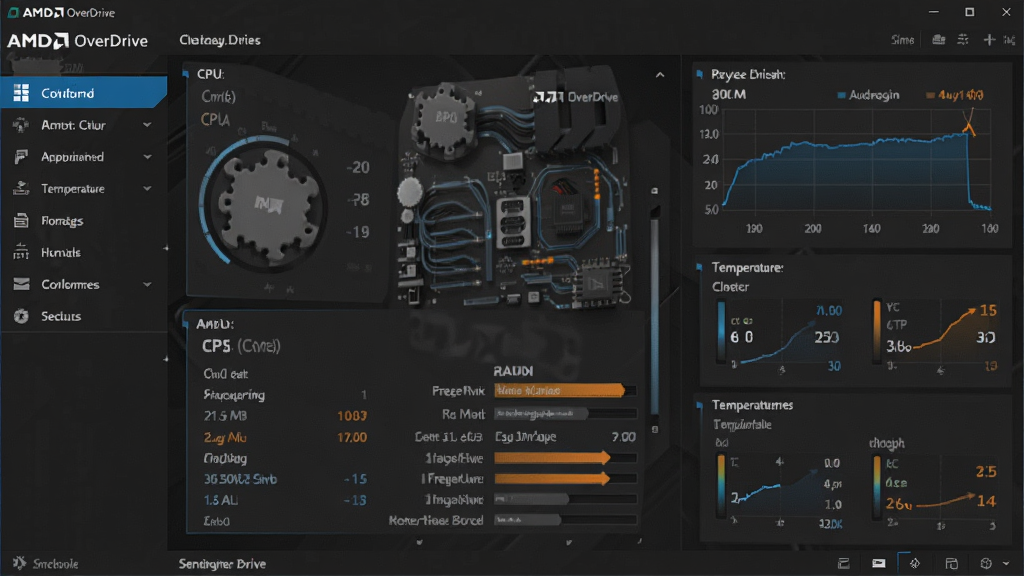Click the sliders icon in top toolbar
The width and height of the screenshot is (1024, 576).
click(963, 40)
